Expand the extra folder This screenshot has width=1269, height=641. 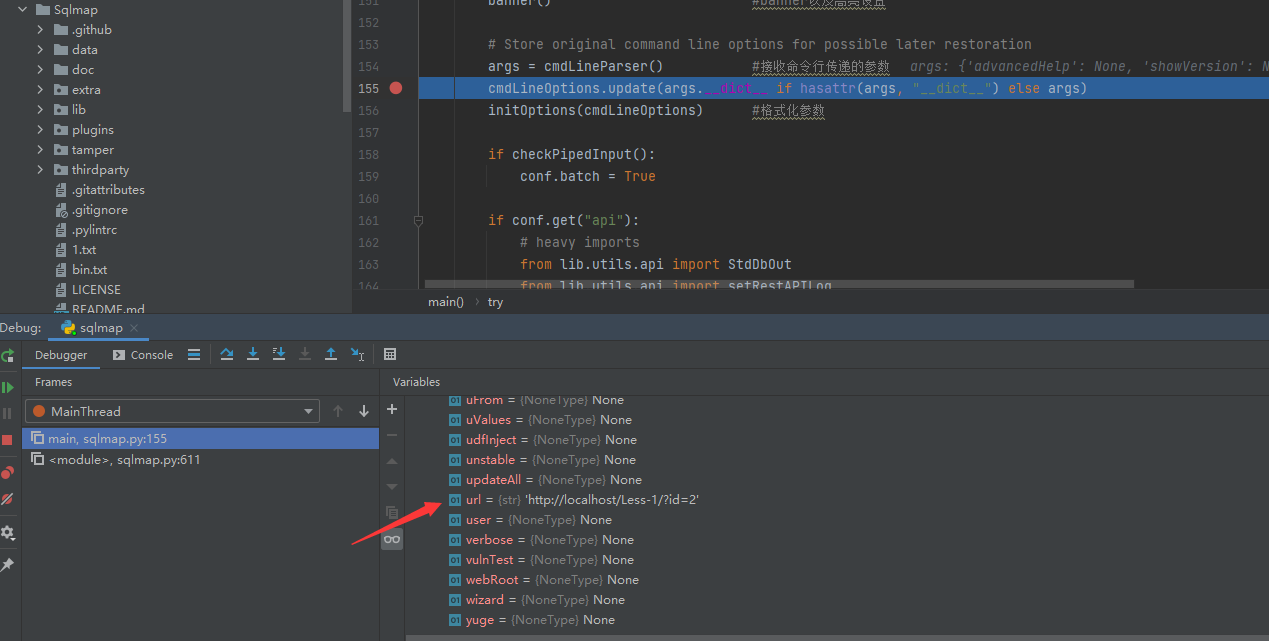[40, 90]
